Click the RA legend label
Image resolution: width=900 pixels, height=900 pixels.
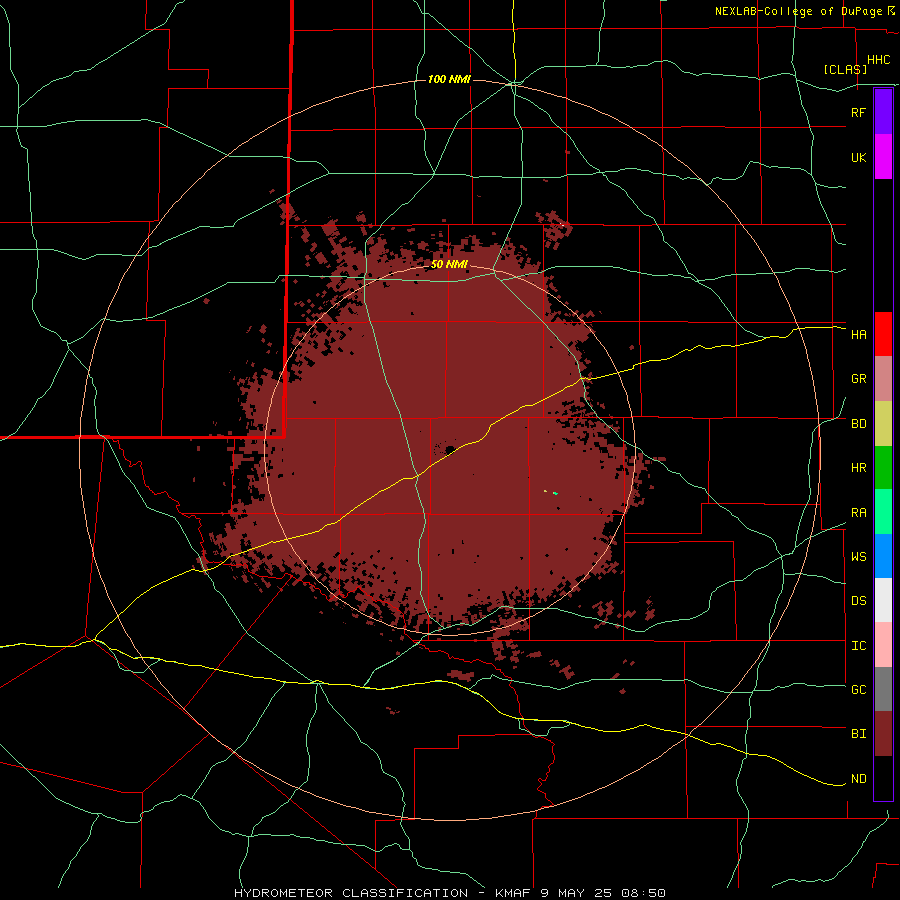click(858, 513)
